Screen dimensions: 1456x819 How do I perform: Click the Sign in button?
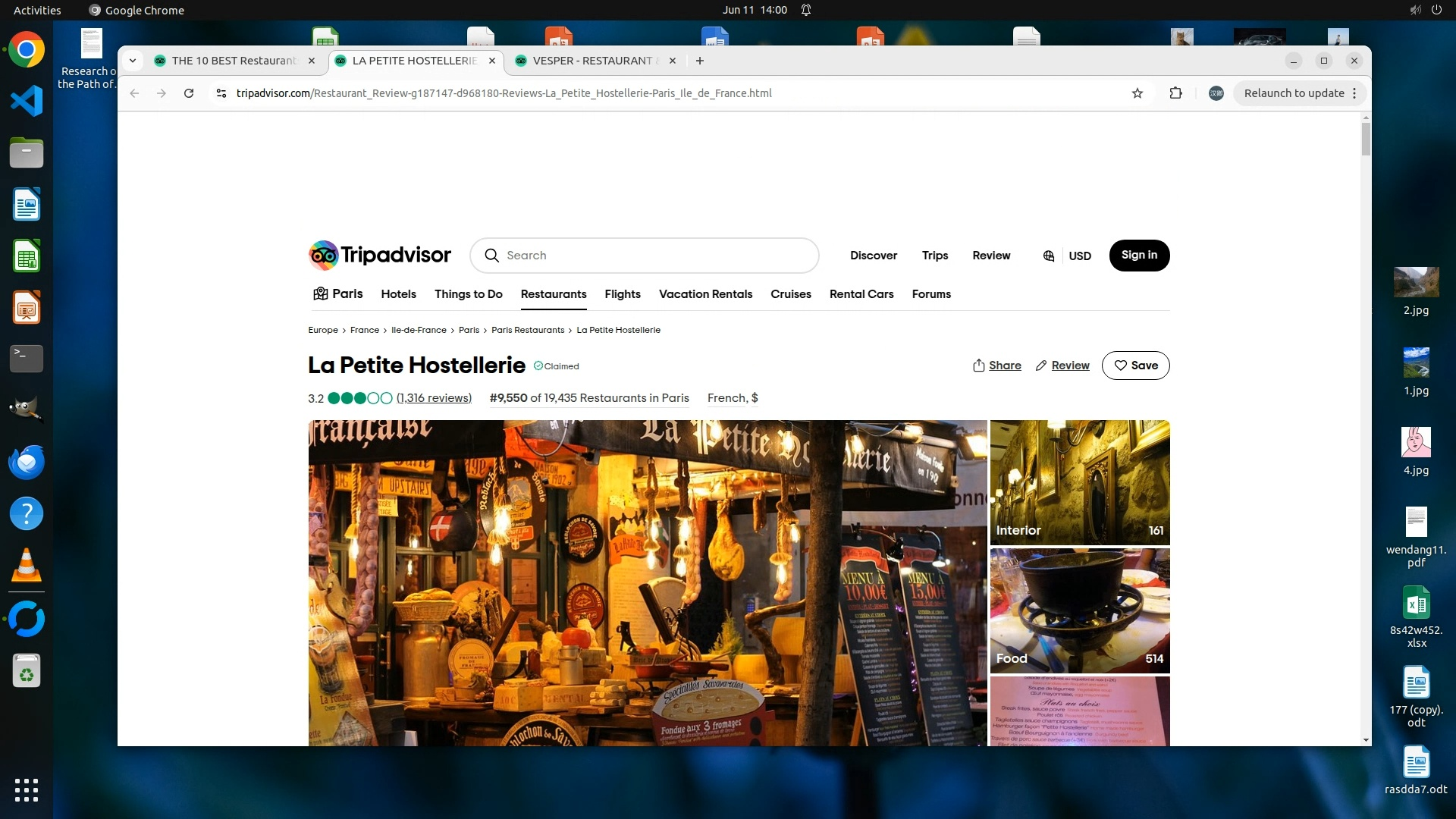[1139, 256]
